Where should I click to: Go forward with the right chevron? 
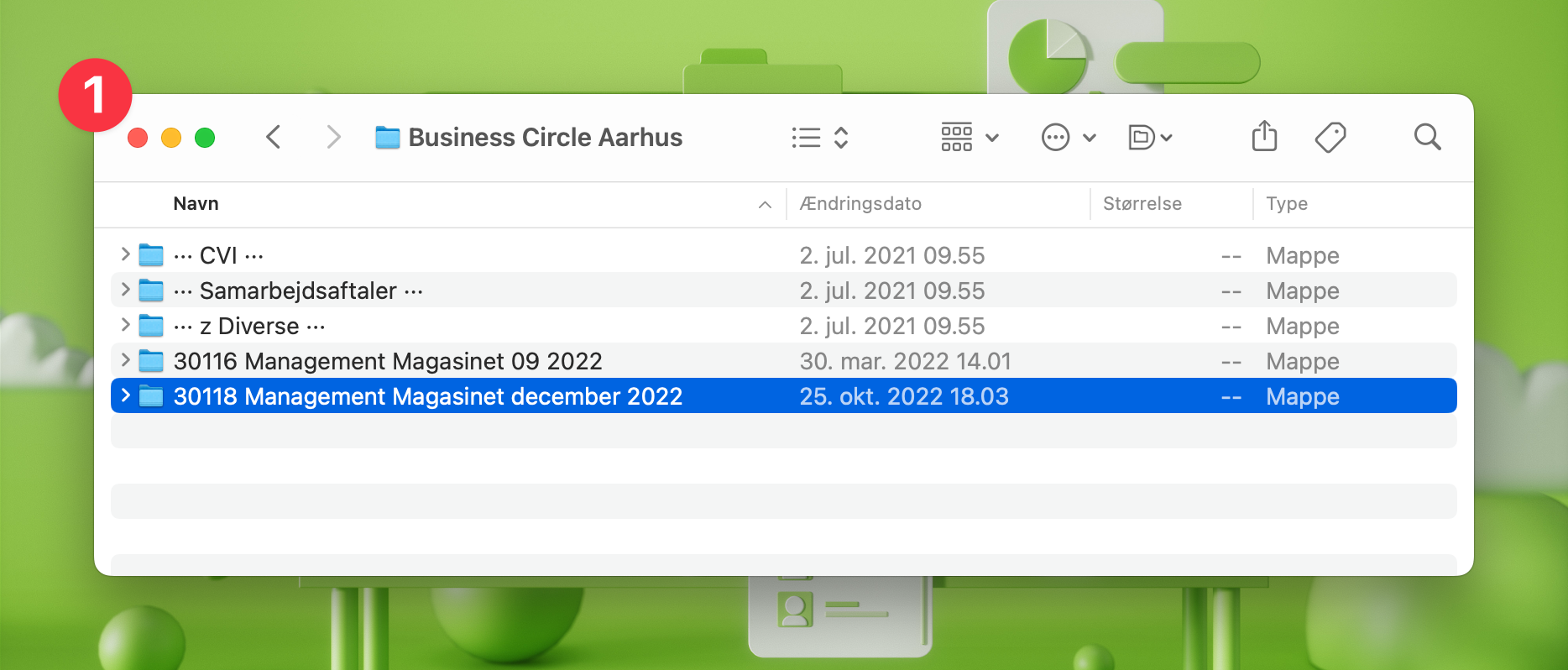pyautogui.click(x=333, y=137)
